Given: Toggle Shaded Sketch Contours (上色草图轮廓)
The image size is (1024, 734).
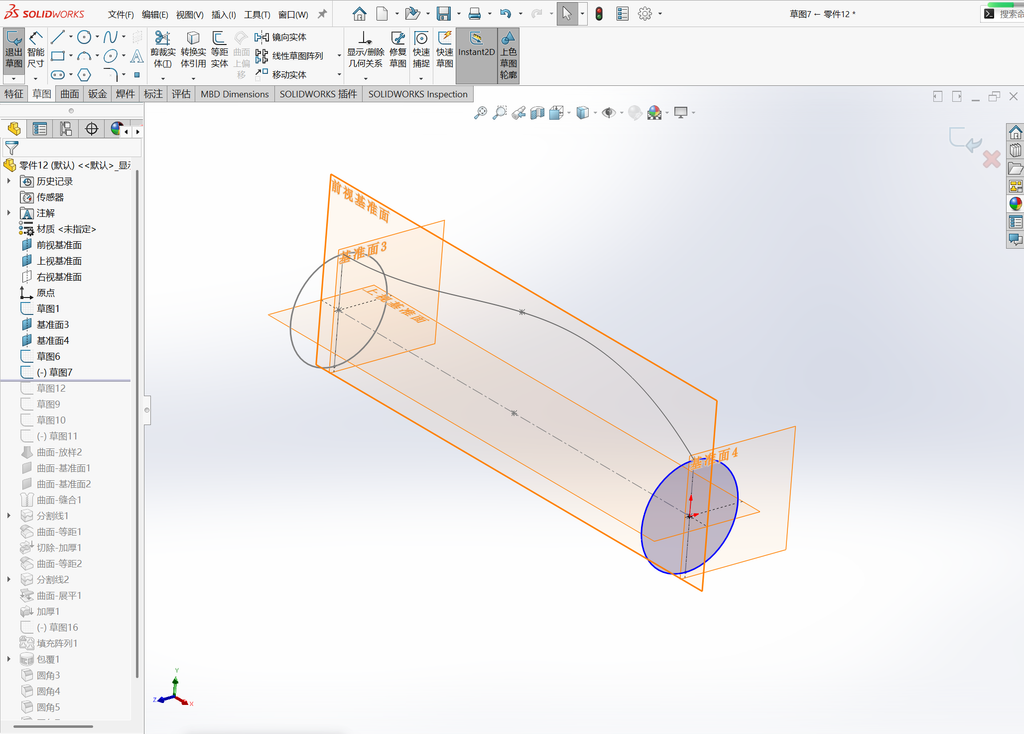Looking at the screenshot, I should [508, 55].
